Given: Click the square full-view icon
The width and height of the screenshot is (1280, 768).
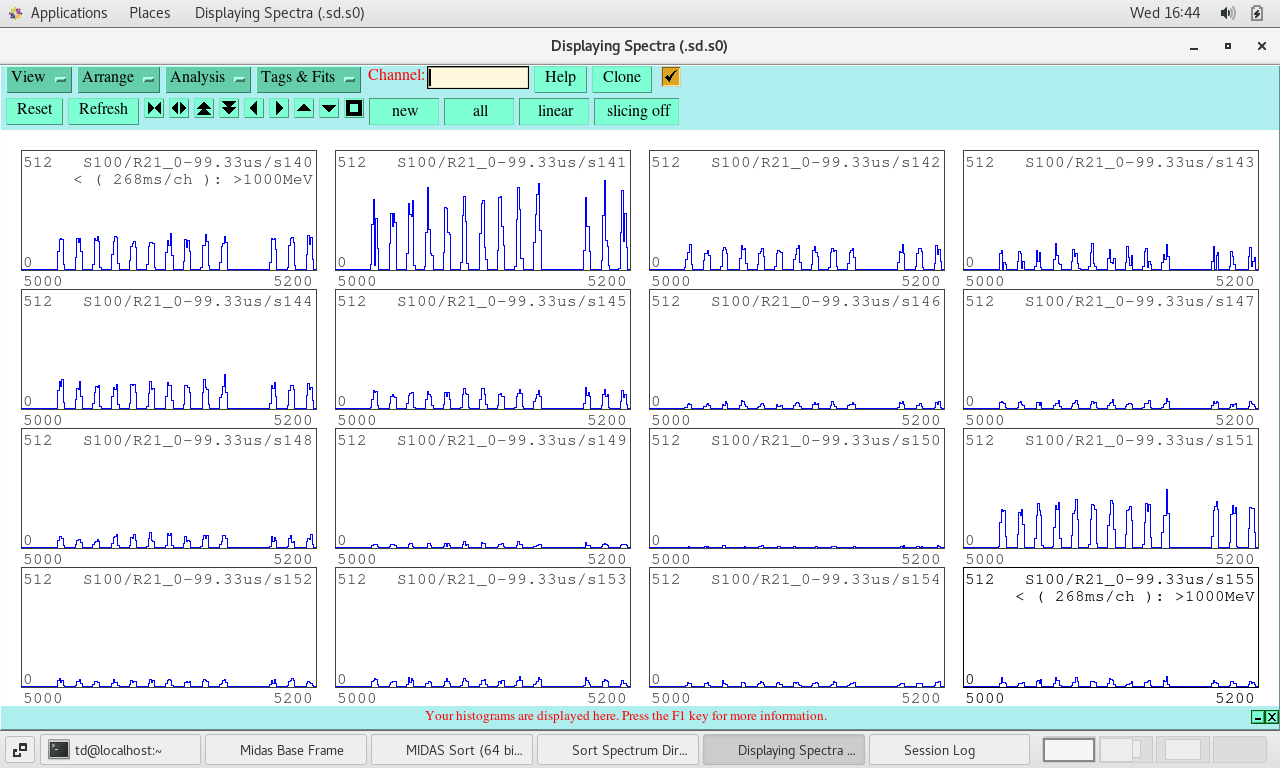Looking at the screenshot, I should [x=354, y=109].
